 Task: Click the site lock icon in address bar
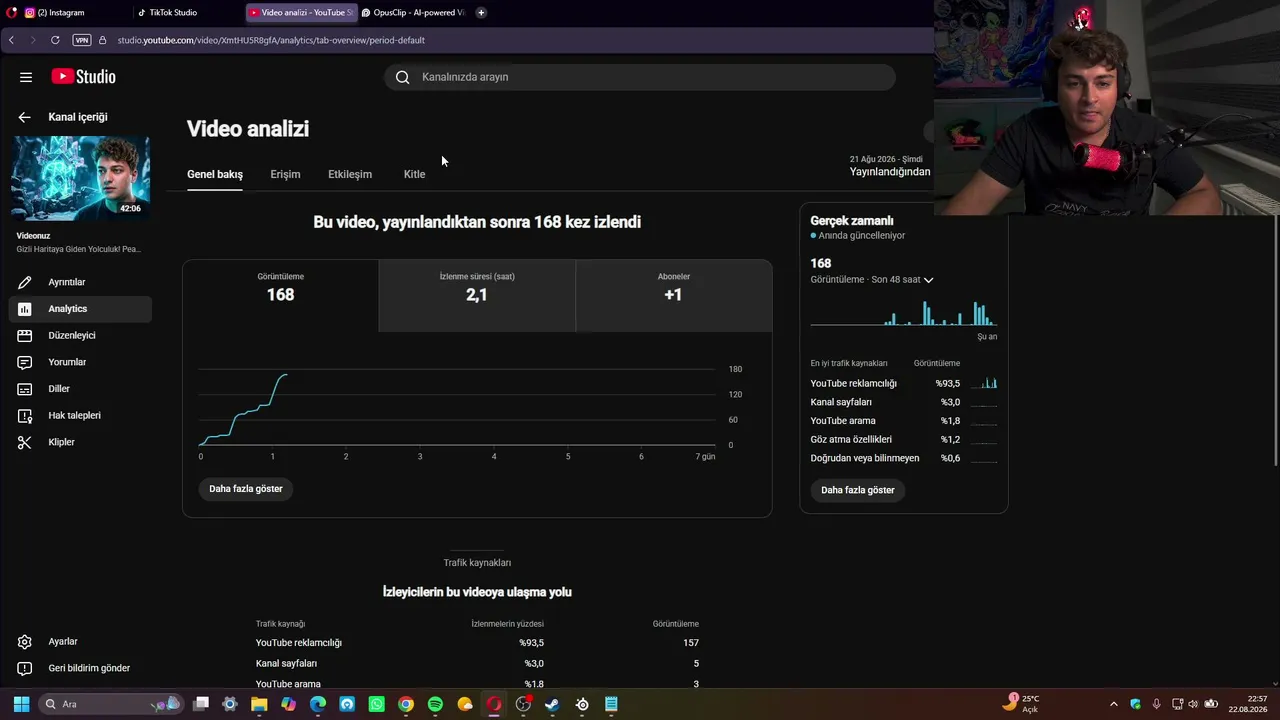point(103,40)
